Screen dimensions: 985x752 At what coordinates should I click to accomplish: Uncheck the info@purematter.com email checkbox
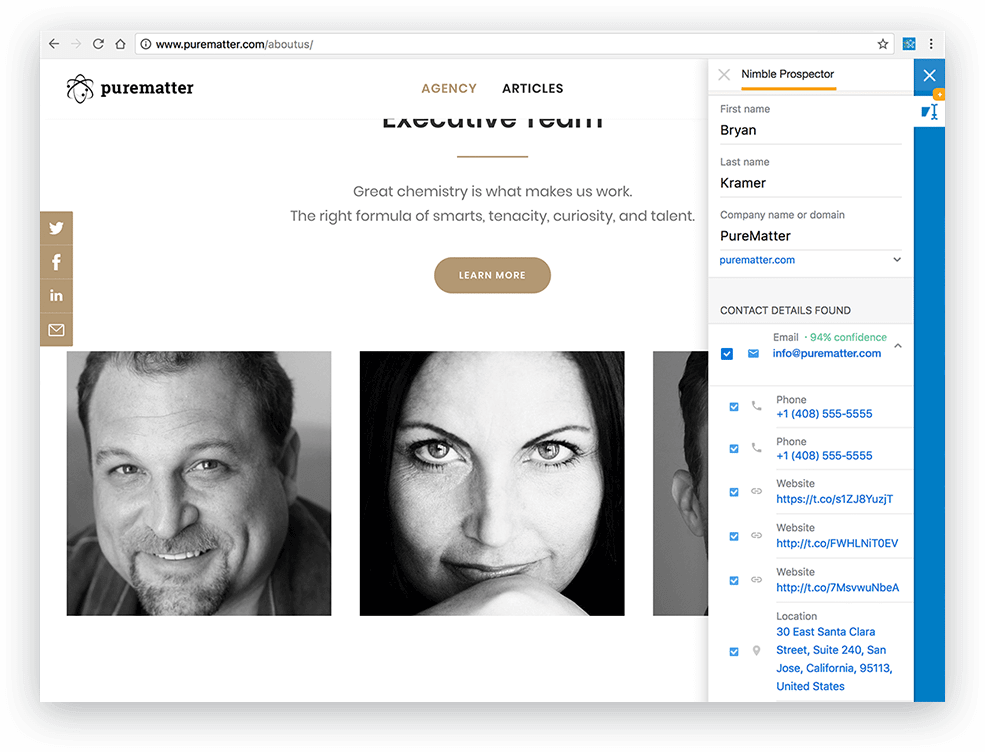[727, 354]
